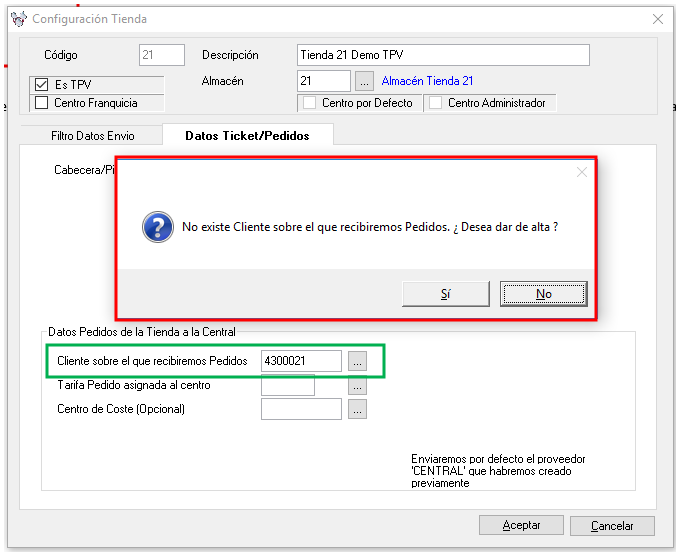Image resolution: width=676 pixels, height=552 pixels.
Task: Click the Cancelar button
Action: (x=612, y=525)
